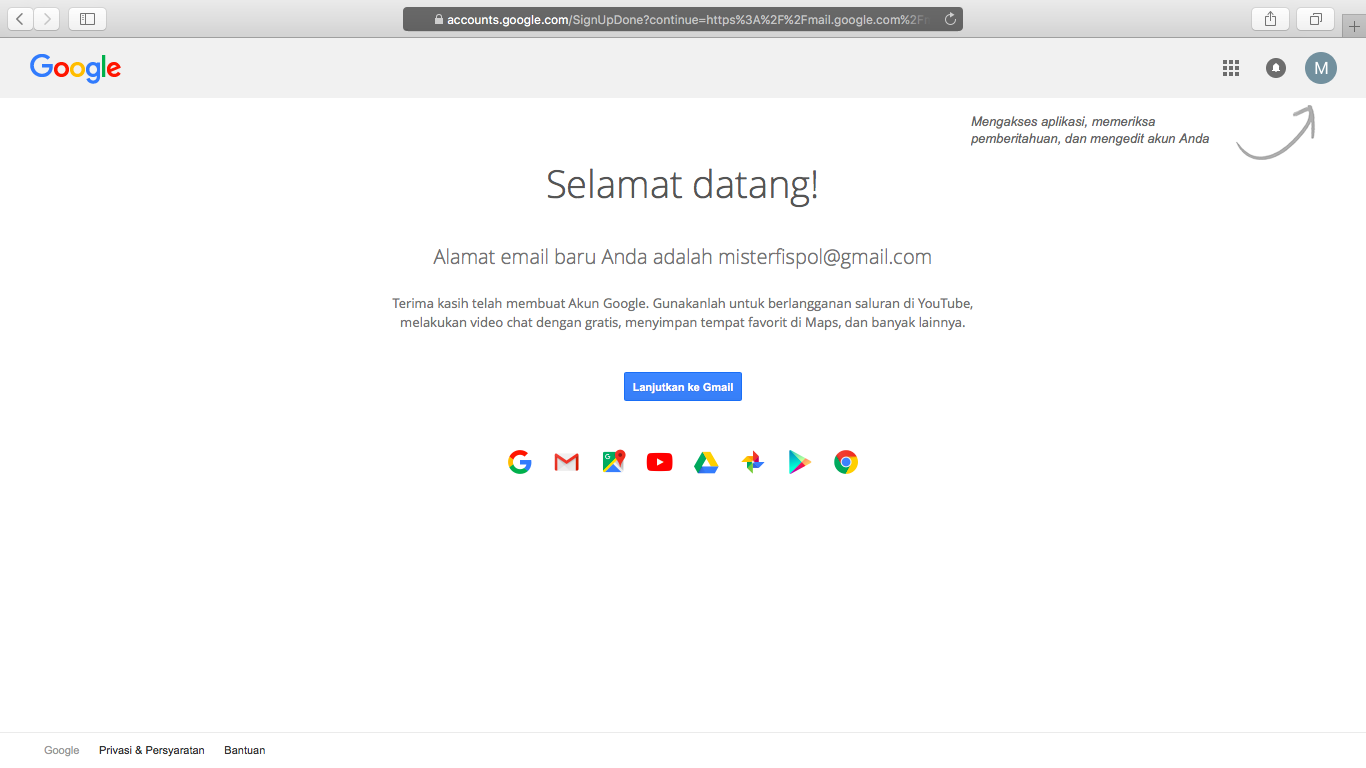Click the Safari share button
This screenshot has width=1366, height=768.
[1270, 19]
